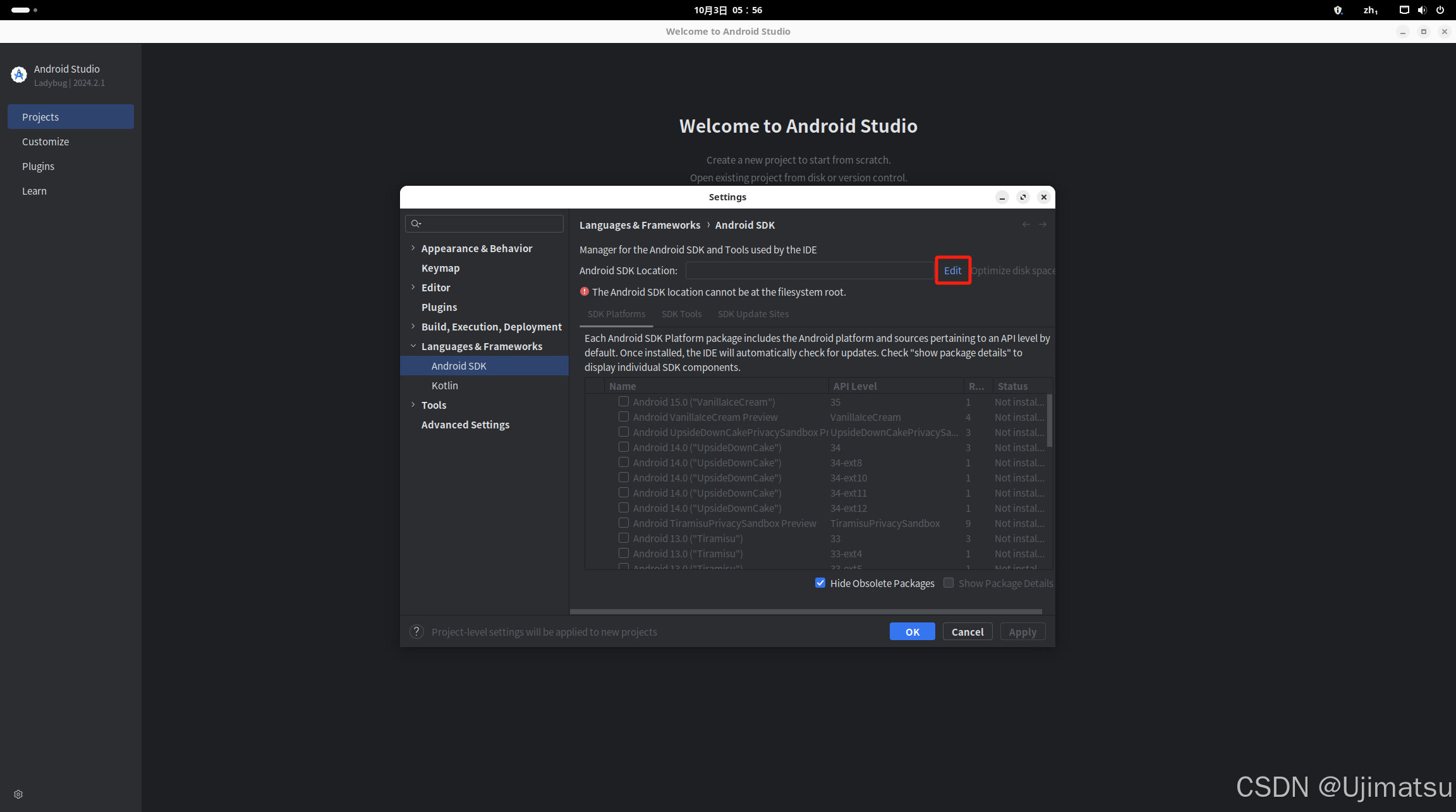Click the help question mark icon

click(416, 631)
